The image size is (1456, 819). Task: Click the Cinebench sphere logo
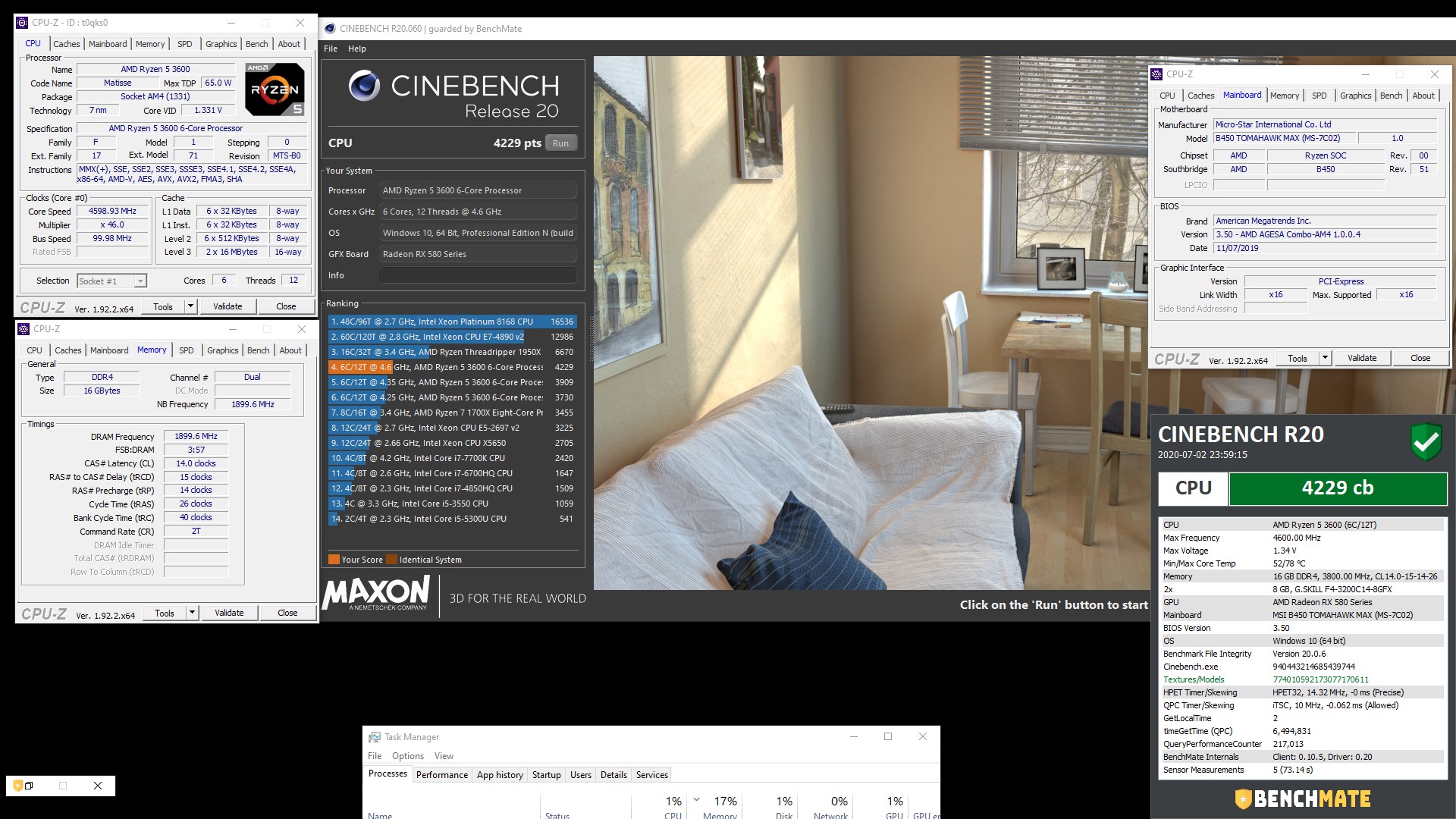click(364, 86)
